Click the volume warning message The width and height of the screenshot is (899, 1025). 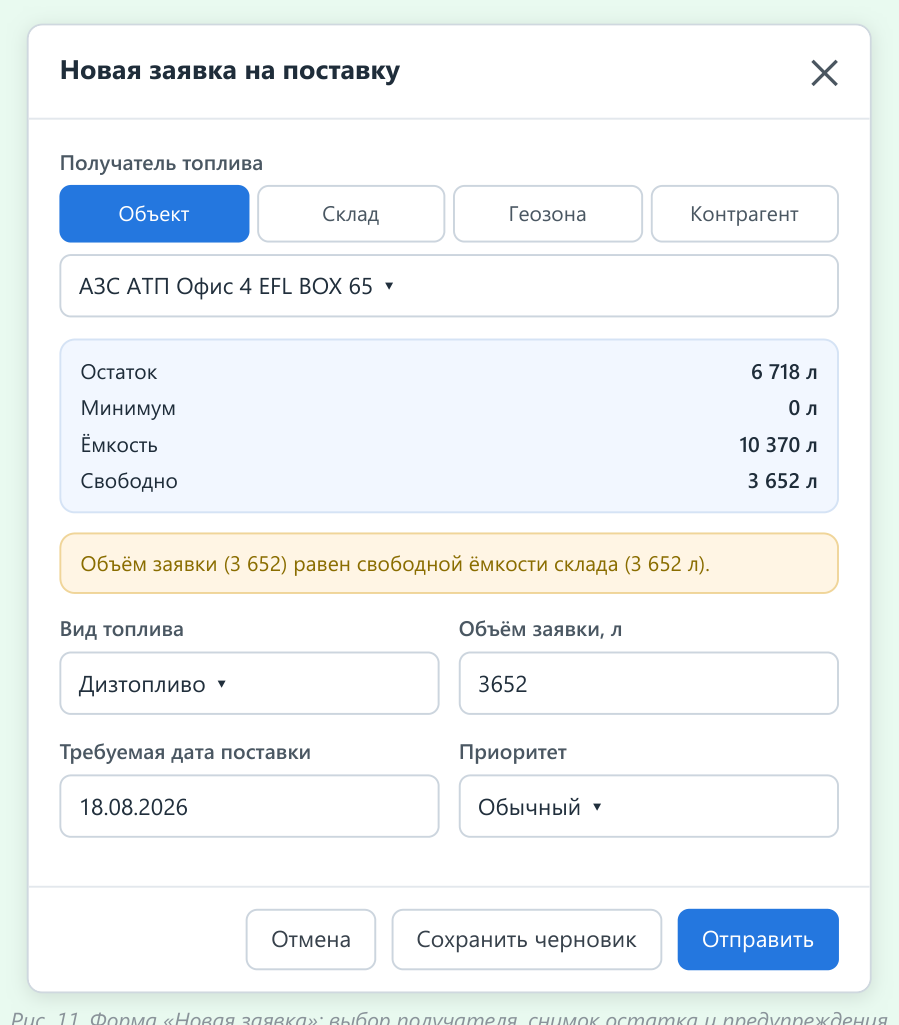tap(449, 563)
